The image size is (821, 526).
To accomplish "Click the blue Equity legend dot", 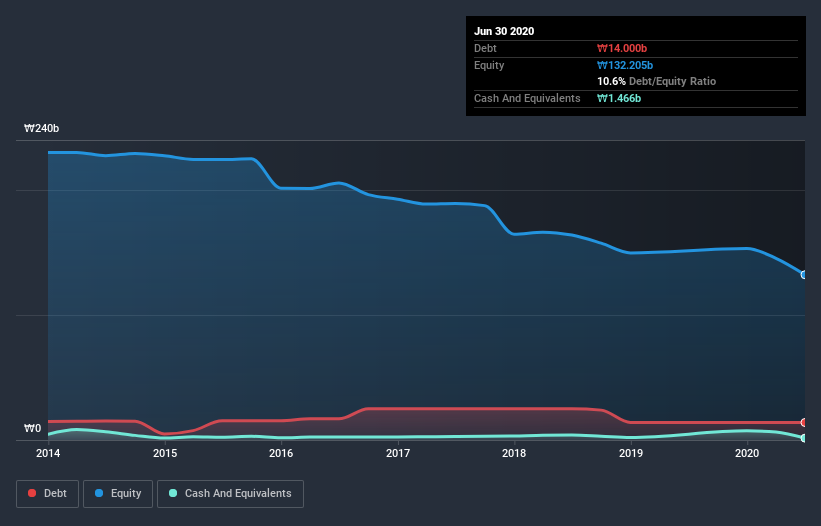I will click(x=99, y=493).
